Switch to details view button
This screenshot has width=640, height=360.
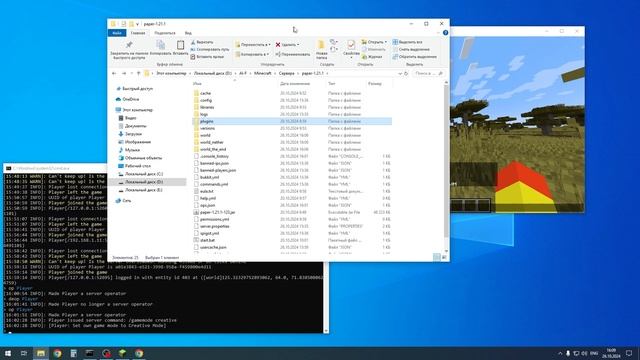coord(437,257)
